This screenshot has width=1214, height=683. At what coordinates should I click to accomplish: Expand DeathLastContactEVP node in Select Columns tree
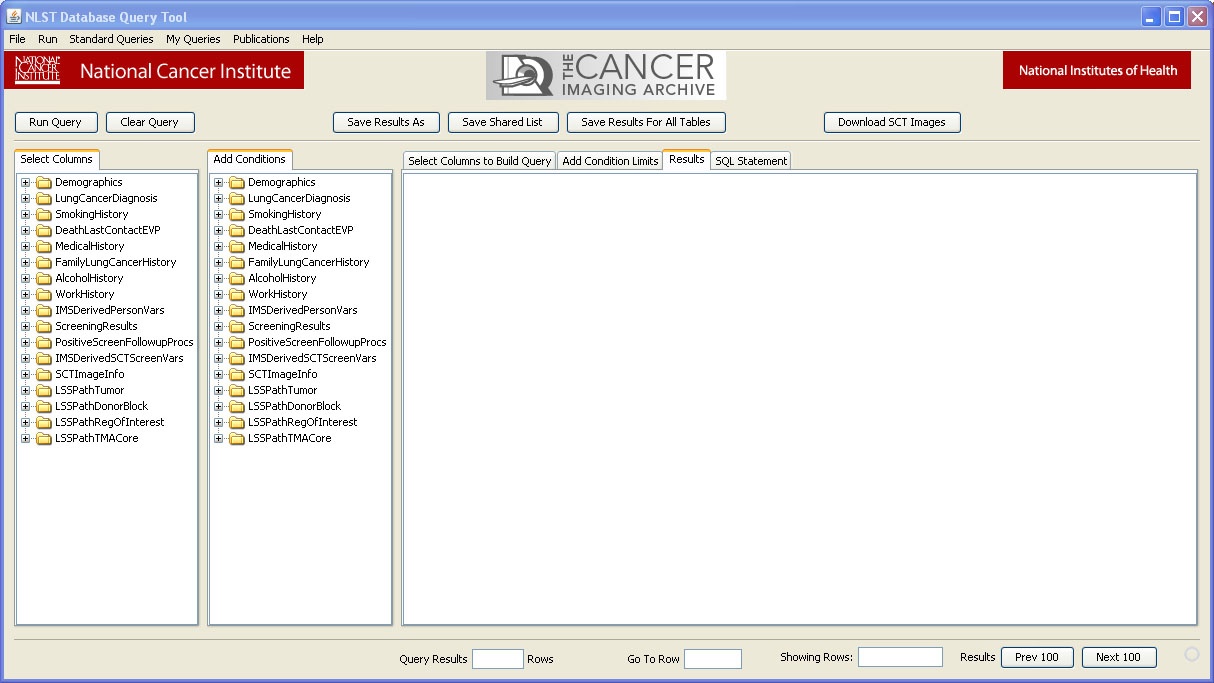click(26, 231)
